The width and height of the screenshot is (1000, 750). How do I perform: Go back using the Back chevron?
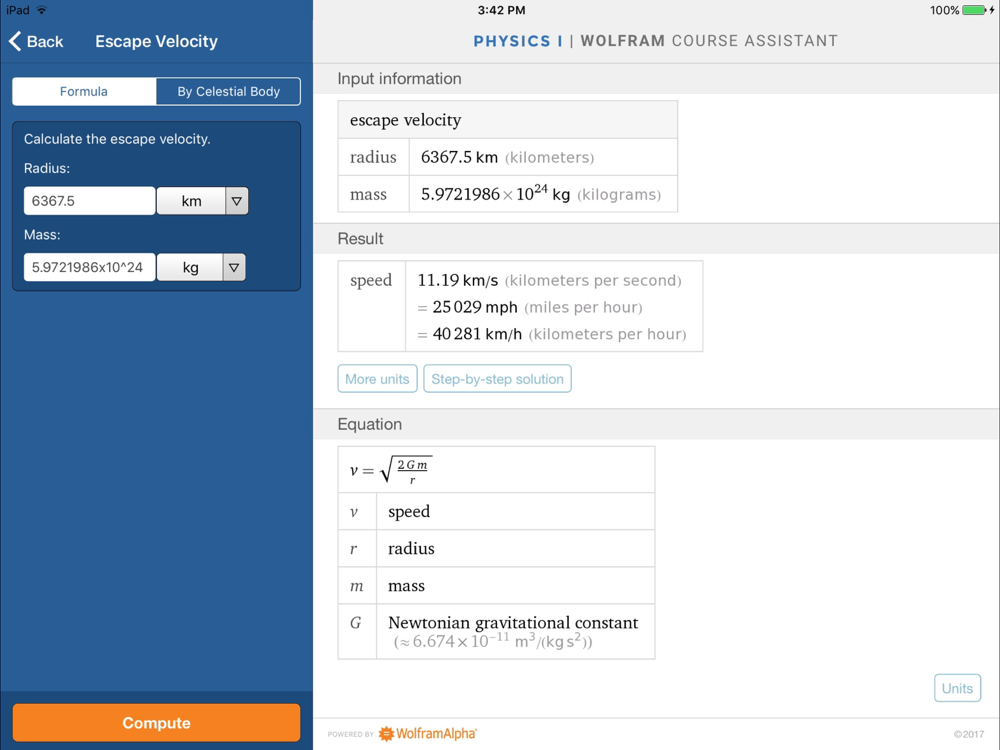(x=36, y=41)
